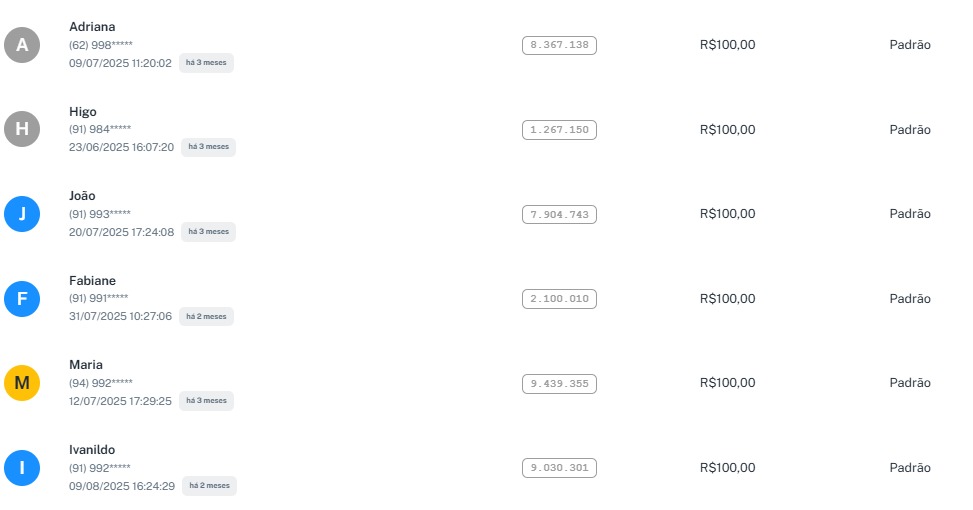The image size is (973, 510).
Task: Click the 'há 3 meses' tag for Adriana
Action: point(206,63)
